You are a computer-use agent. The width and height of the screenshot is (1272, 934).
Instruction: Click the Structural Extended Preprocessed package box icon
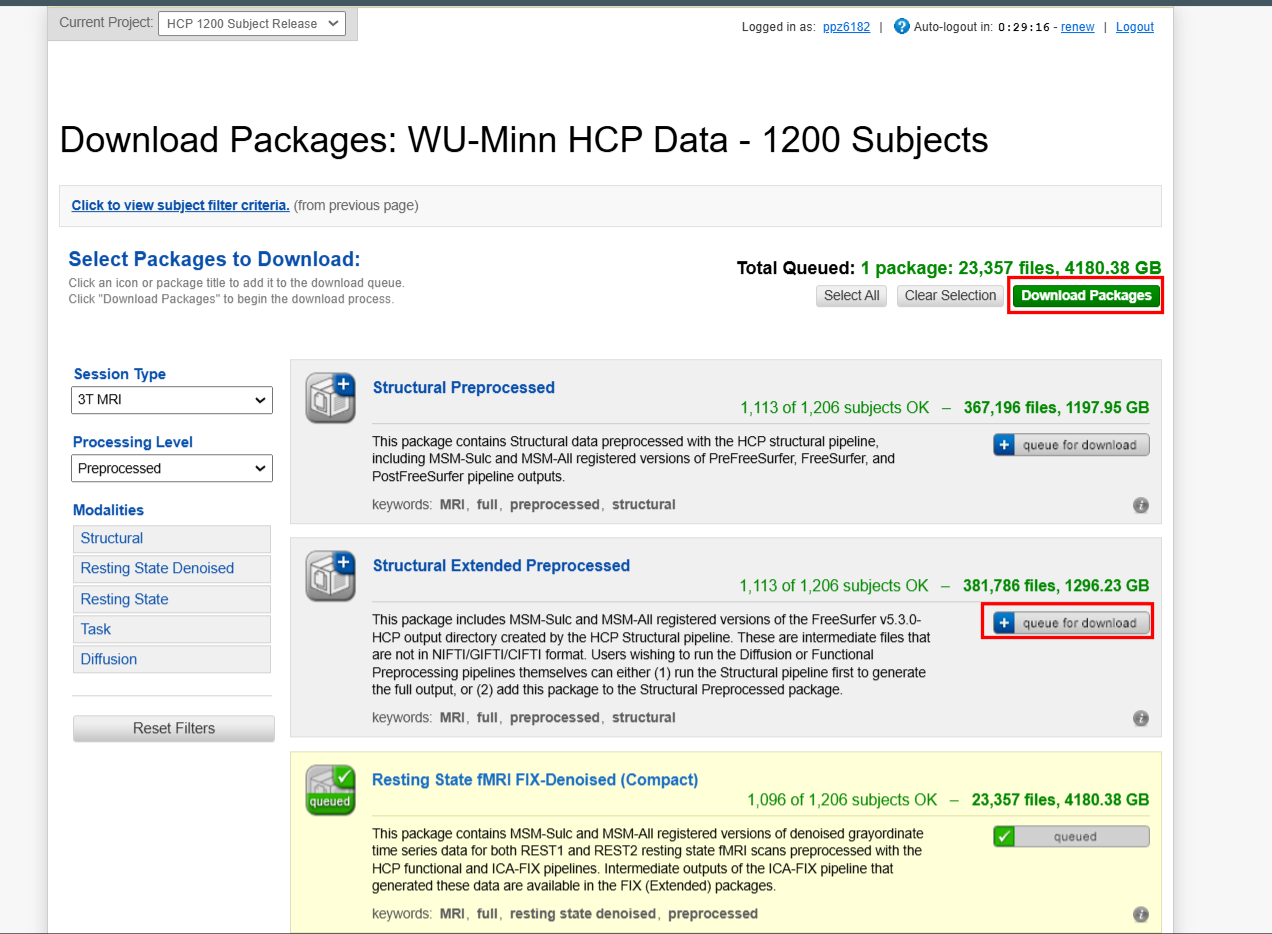(x=330, y=576)
